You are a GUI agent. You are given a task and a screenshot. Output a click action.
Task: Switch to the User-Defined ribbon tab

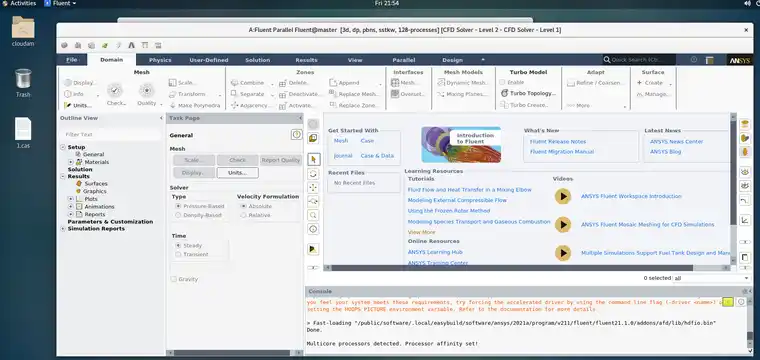click(x=209, y=60)
